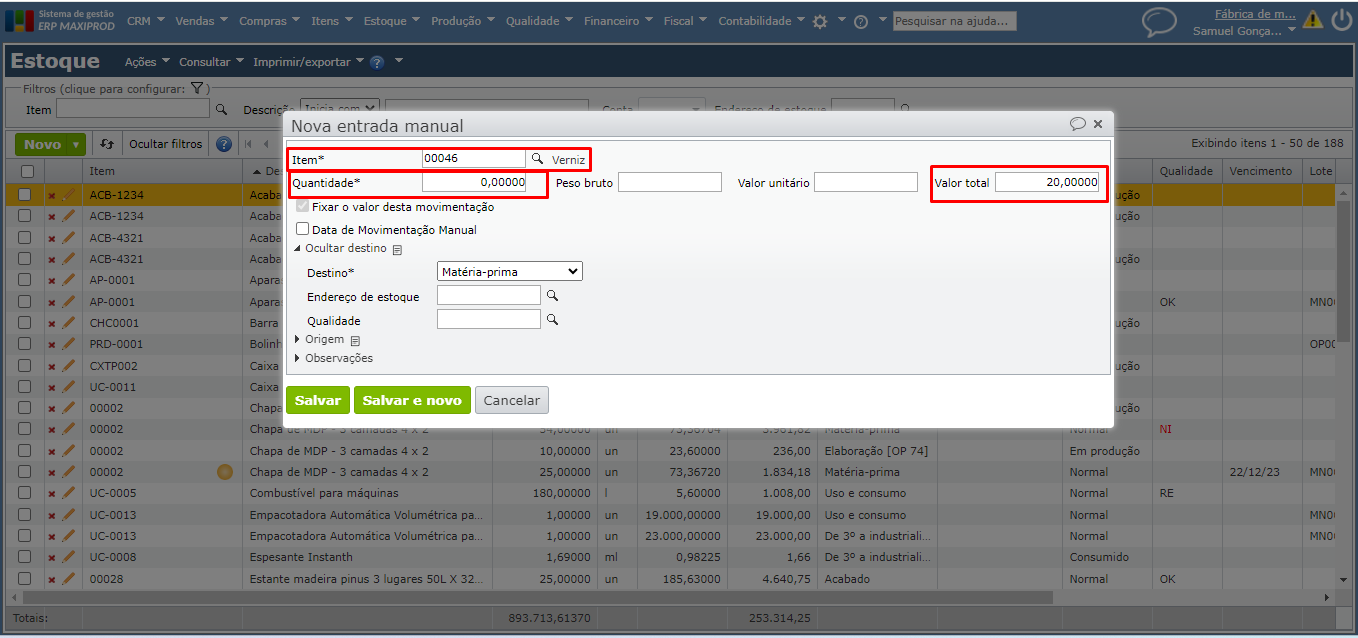Click the ERP Maxiprod logo
This screenshot has width=1358, height=638.
pos(60,20)
